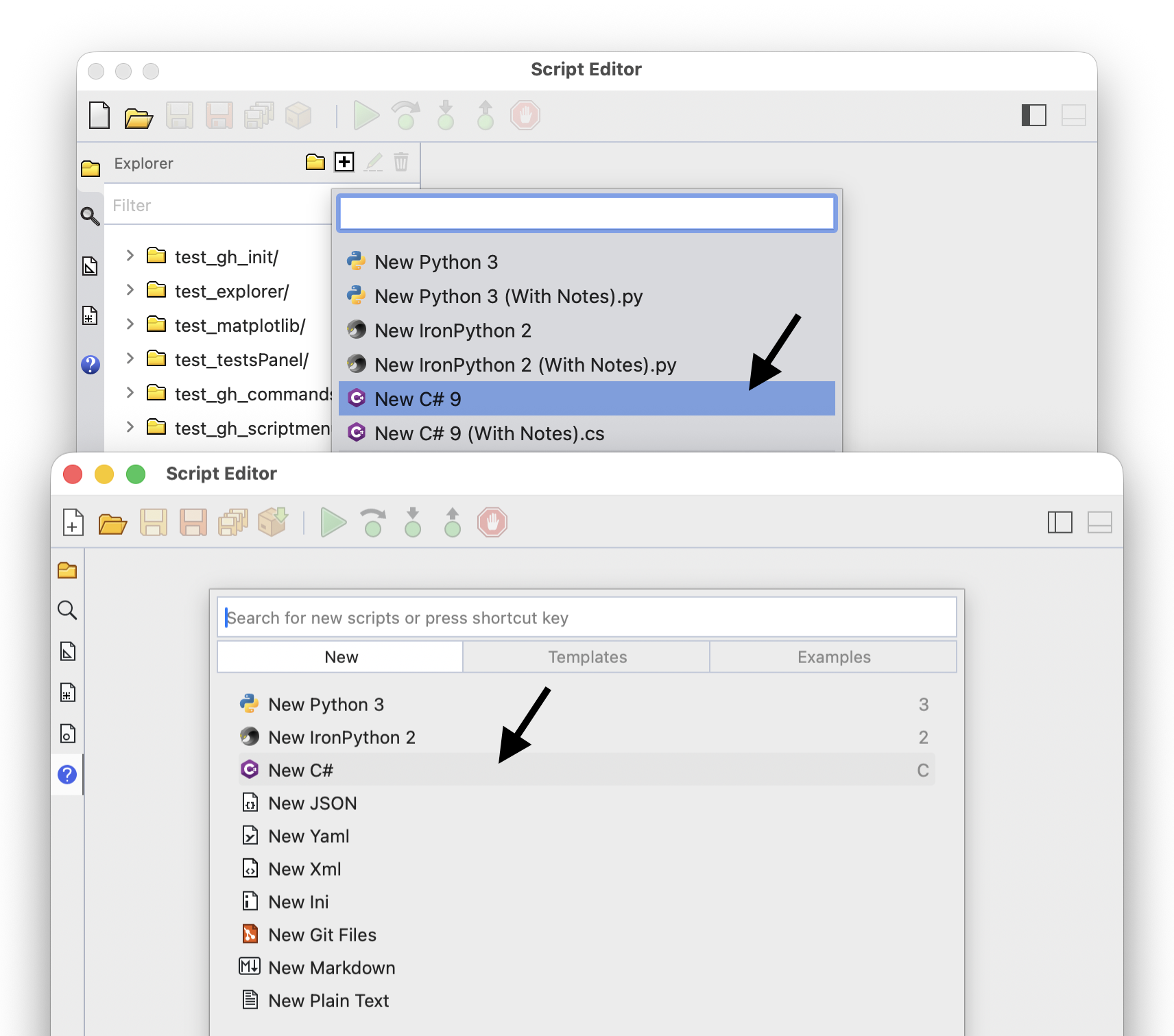Click the green Run script play button
Viewport: 1174px width, 1036px height.
(x=333, y=522)
